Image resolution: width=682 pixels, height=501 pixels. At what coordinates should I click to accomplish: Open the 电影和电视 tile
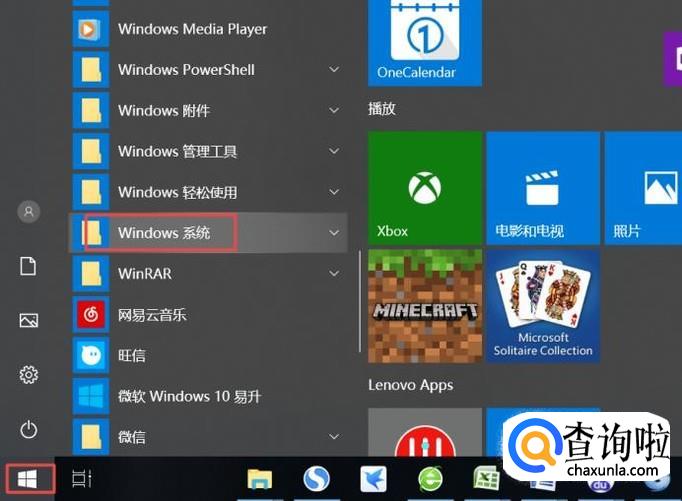(x=541, y=188)
